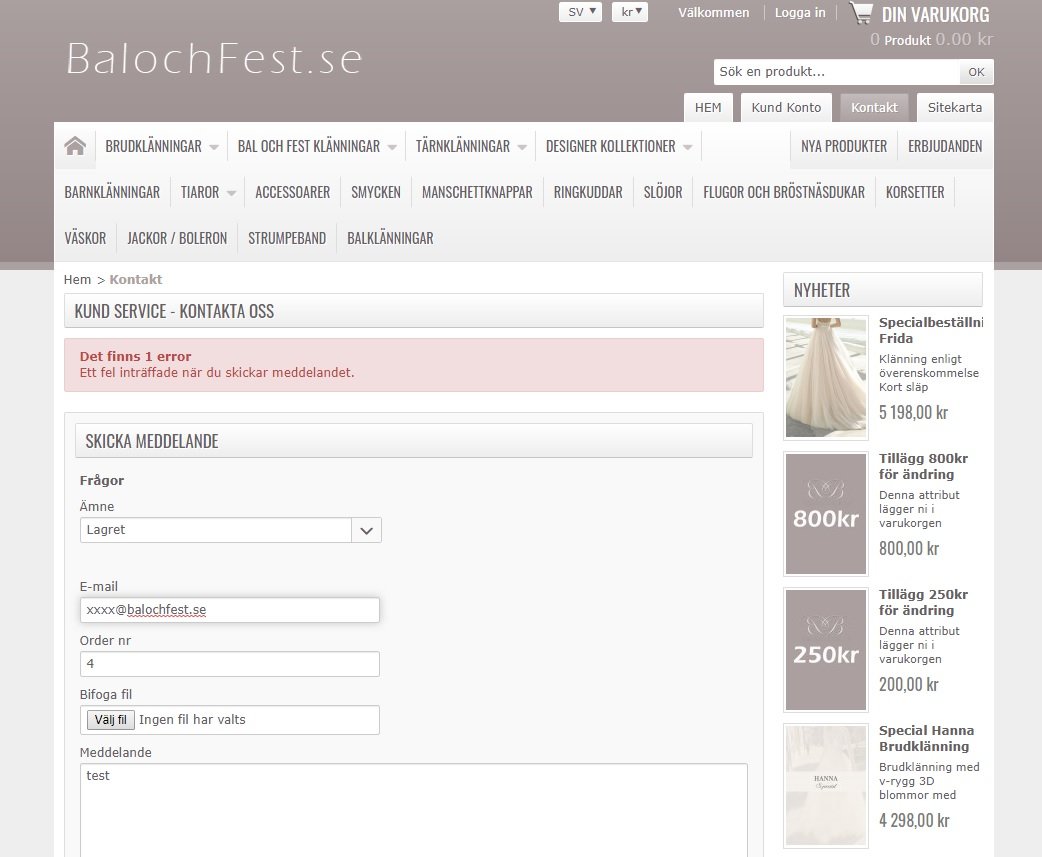Screen dimensions: 1042x857
Task: Open Brudklänningar category
Action: tap(154, 146)
